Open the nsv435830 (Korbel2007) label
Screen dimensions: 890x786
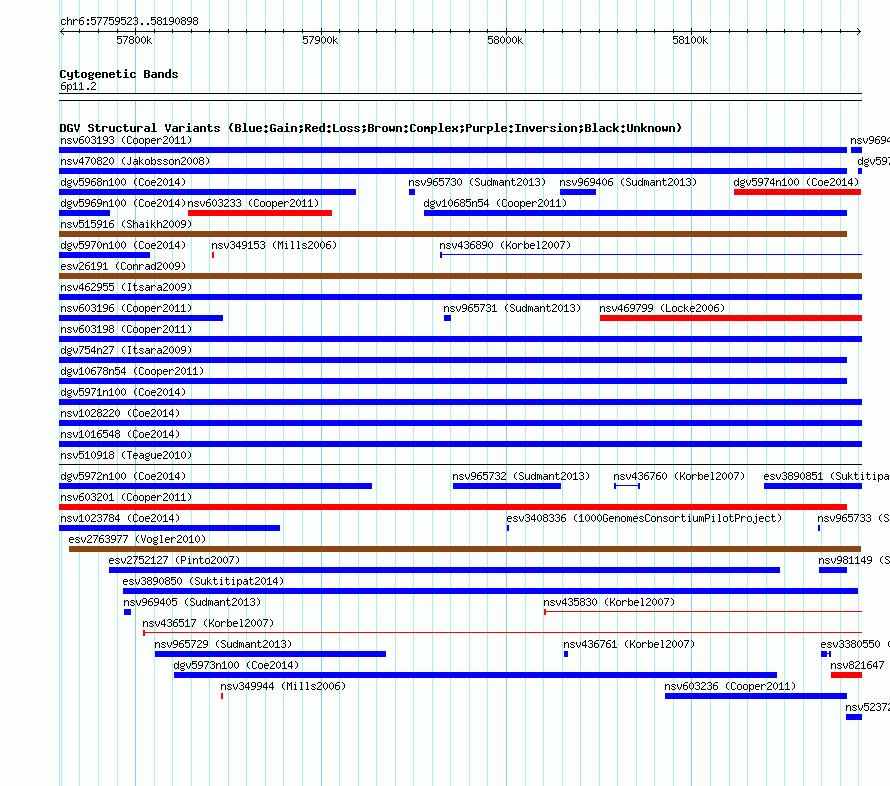click(x=609, y=602)
